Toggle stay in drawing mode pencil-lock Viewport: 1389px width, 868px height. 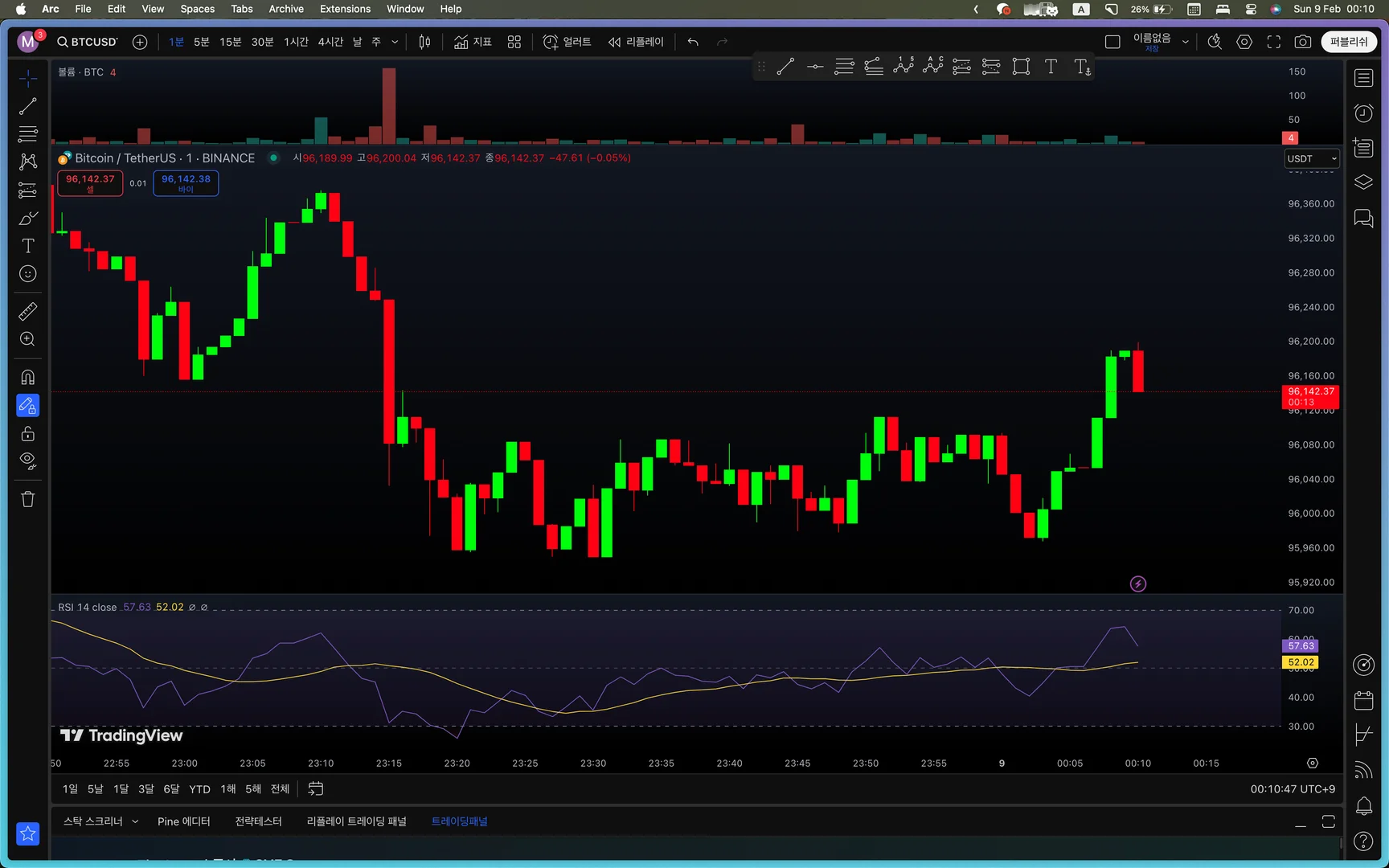(27, 406)
